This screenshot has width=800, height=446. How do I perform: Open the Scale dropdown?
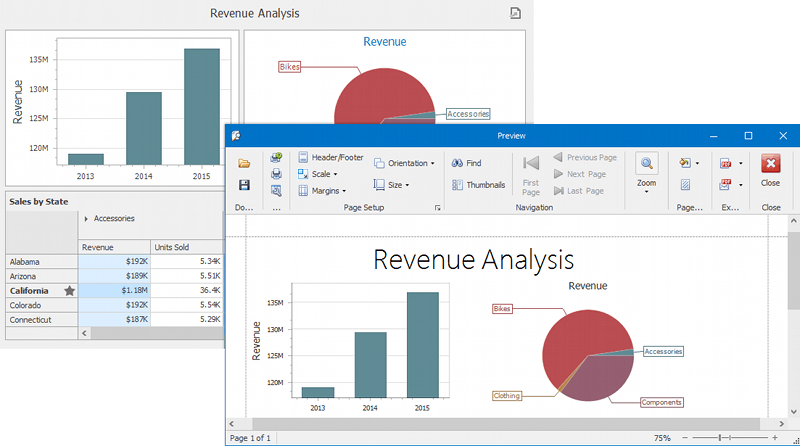click(x=317, y=174)
